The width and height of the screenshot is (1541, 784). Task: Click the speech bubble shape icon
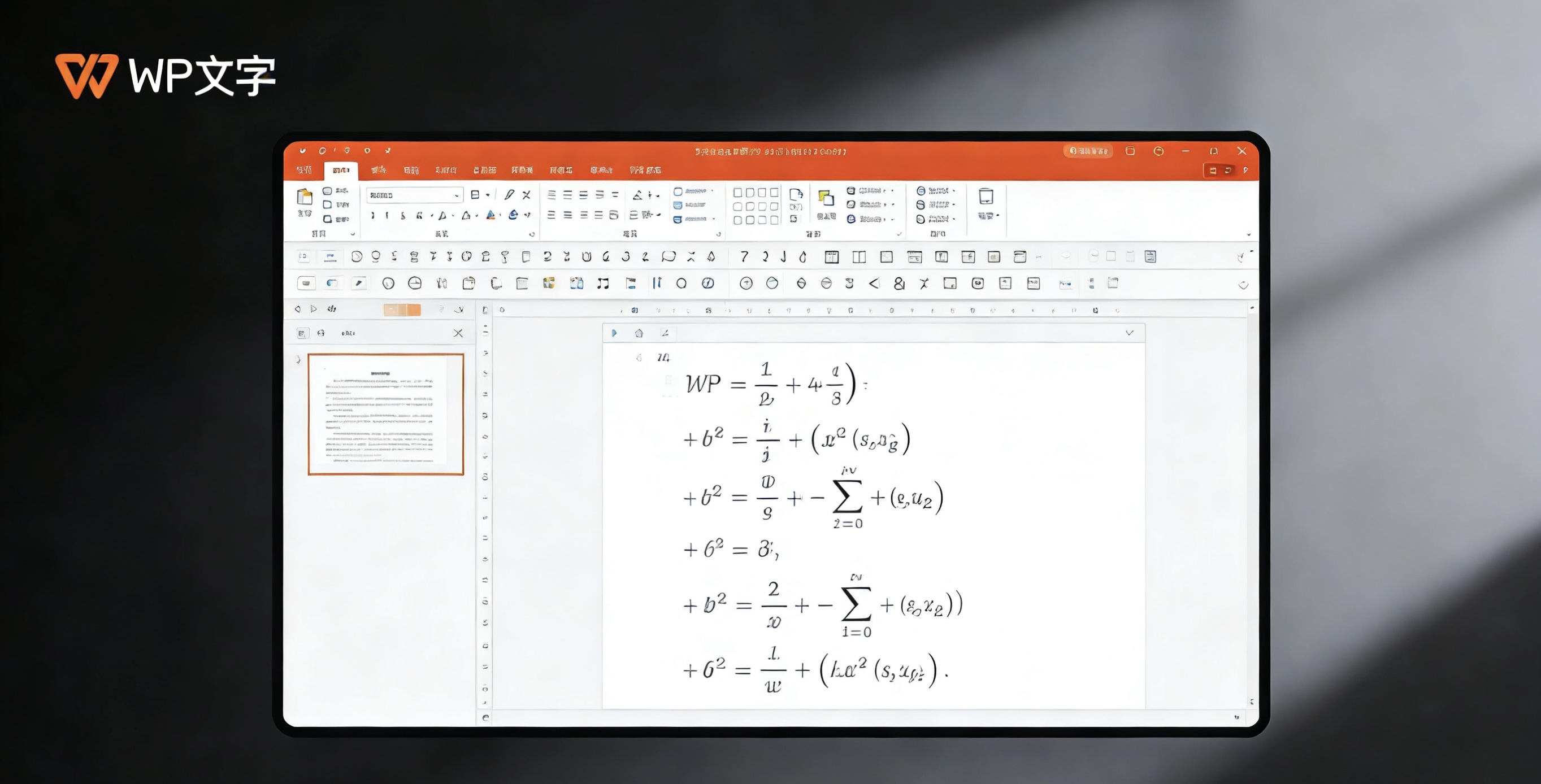point(668,256)
